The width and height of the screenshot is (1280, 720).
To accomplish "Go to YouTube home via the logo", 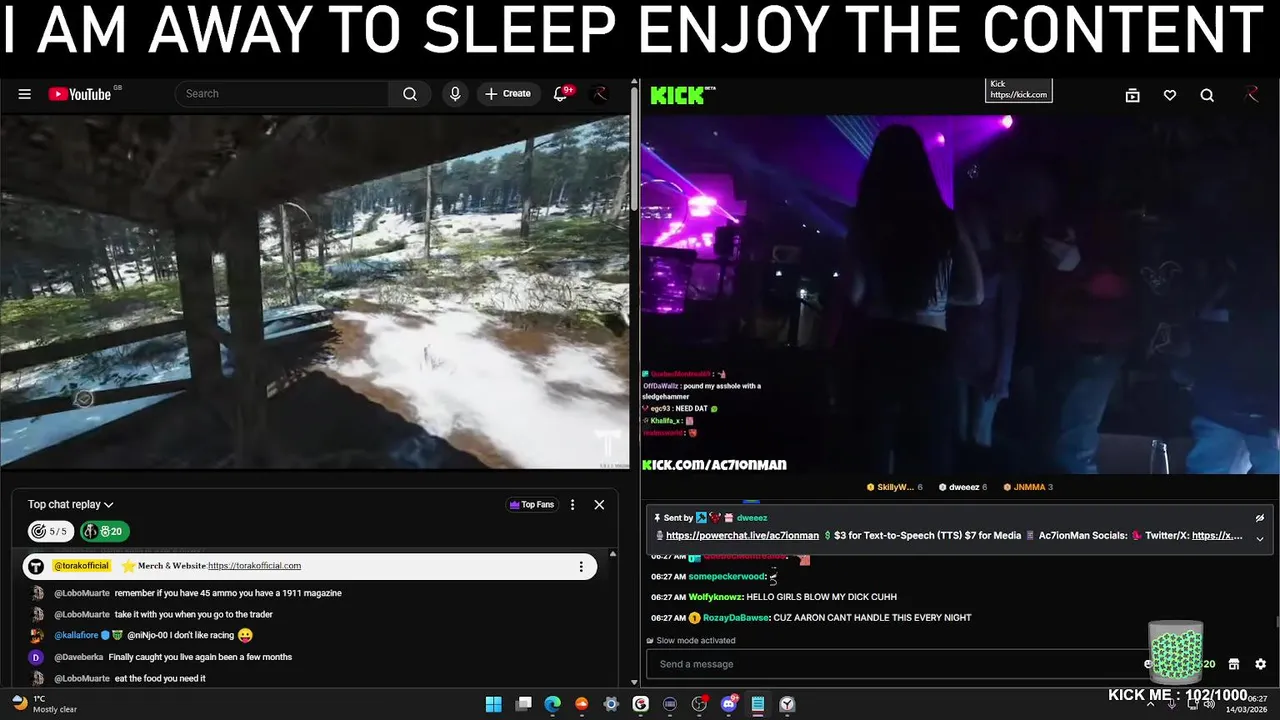I will [x=80, y=94].
